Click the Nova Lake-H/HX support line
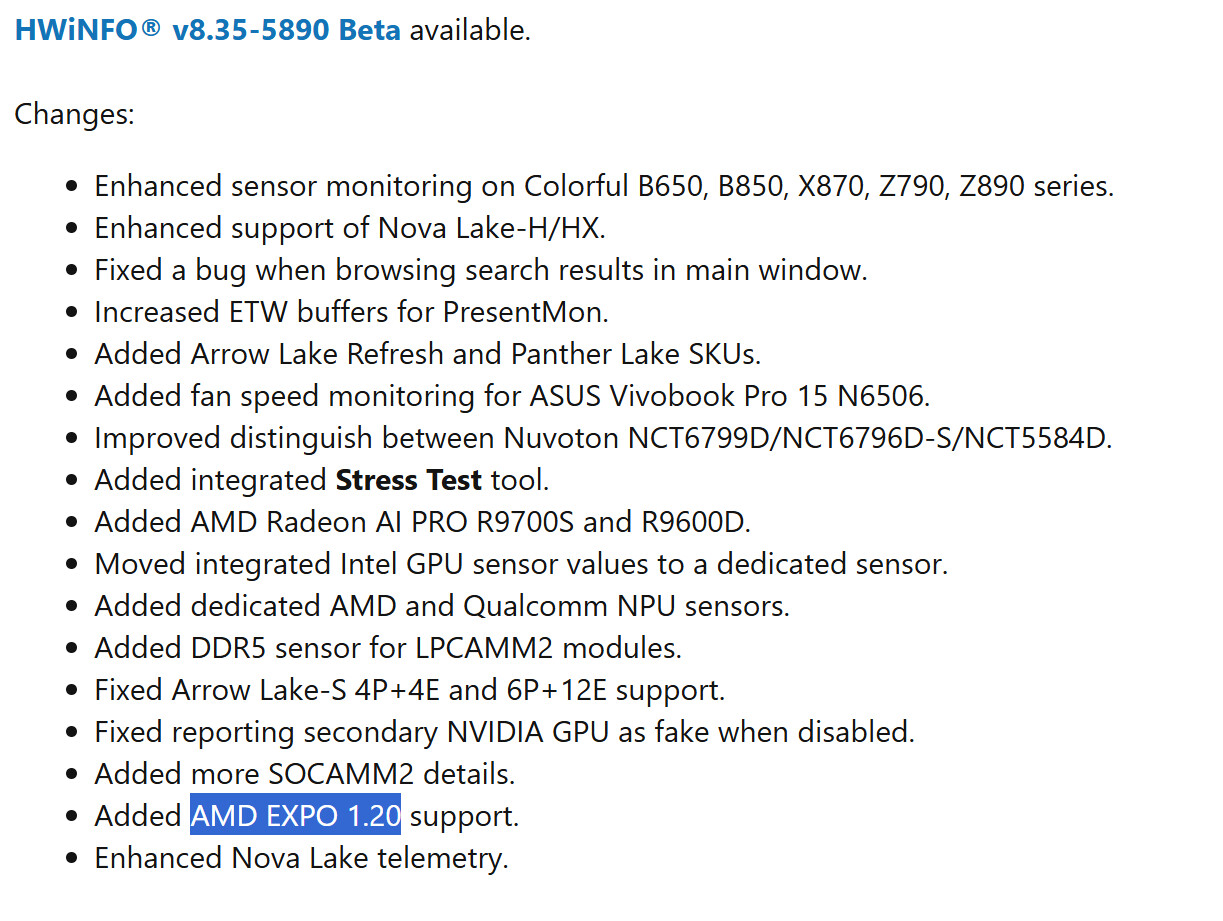 pos(350,228)
